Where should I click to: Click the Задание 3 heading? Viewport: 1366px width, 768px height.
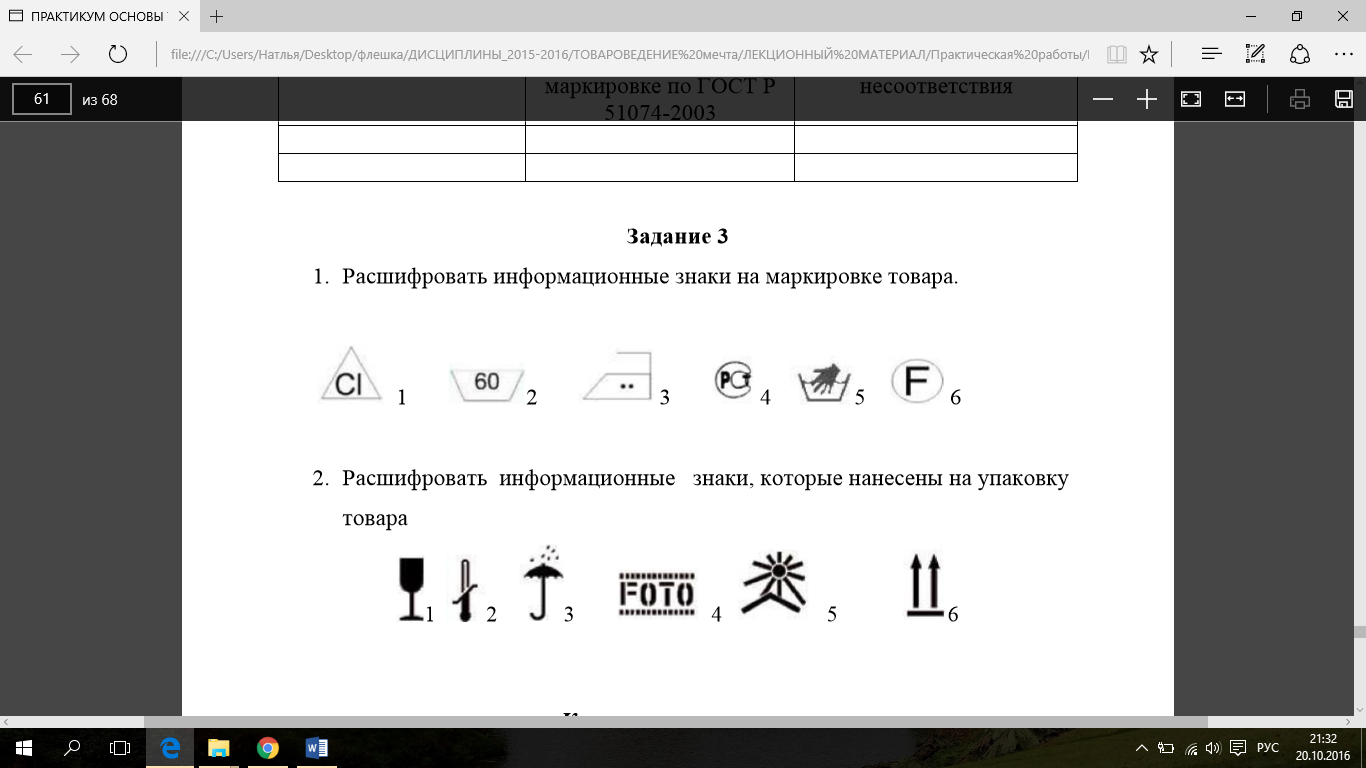(678, 237)
